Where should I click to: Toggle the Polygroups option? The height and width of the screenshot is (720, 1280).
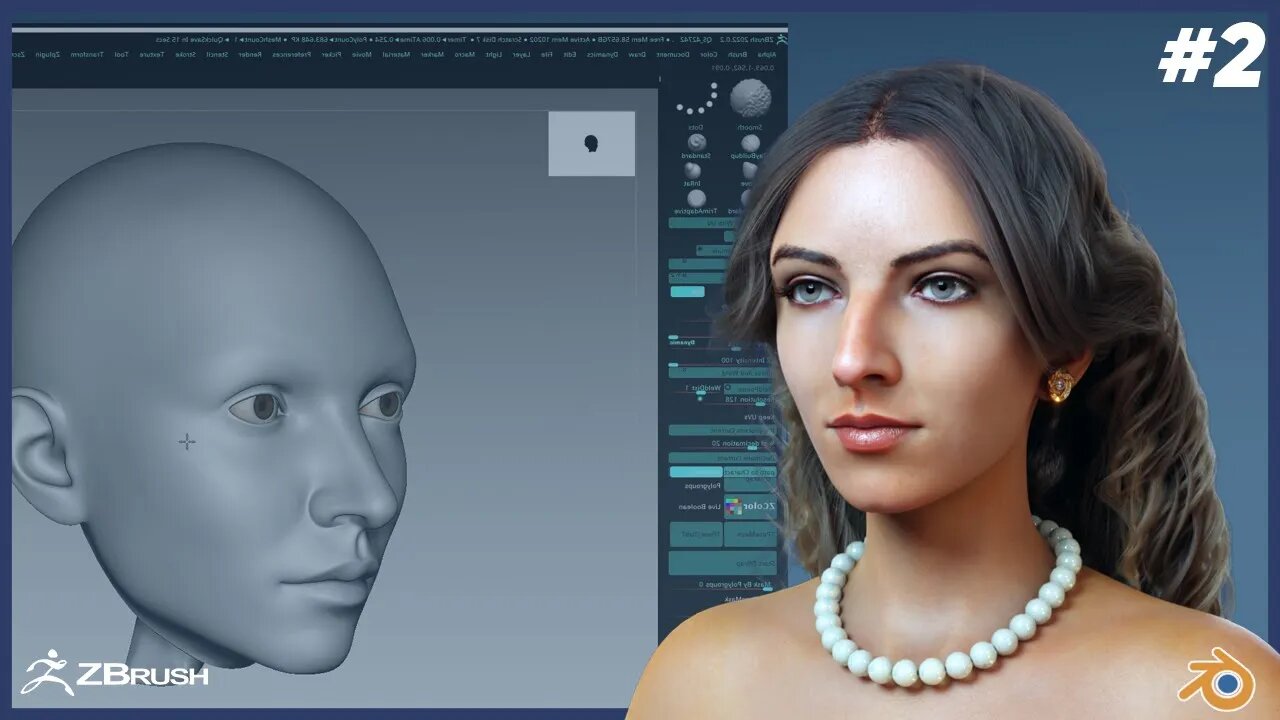(x=703, y=486)
